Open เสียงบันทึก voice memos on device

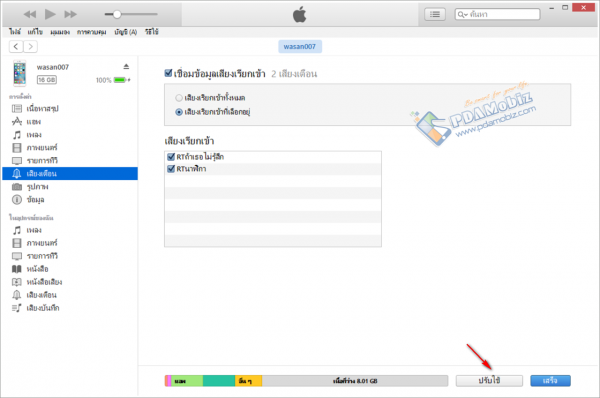69,308
